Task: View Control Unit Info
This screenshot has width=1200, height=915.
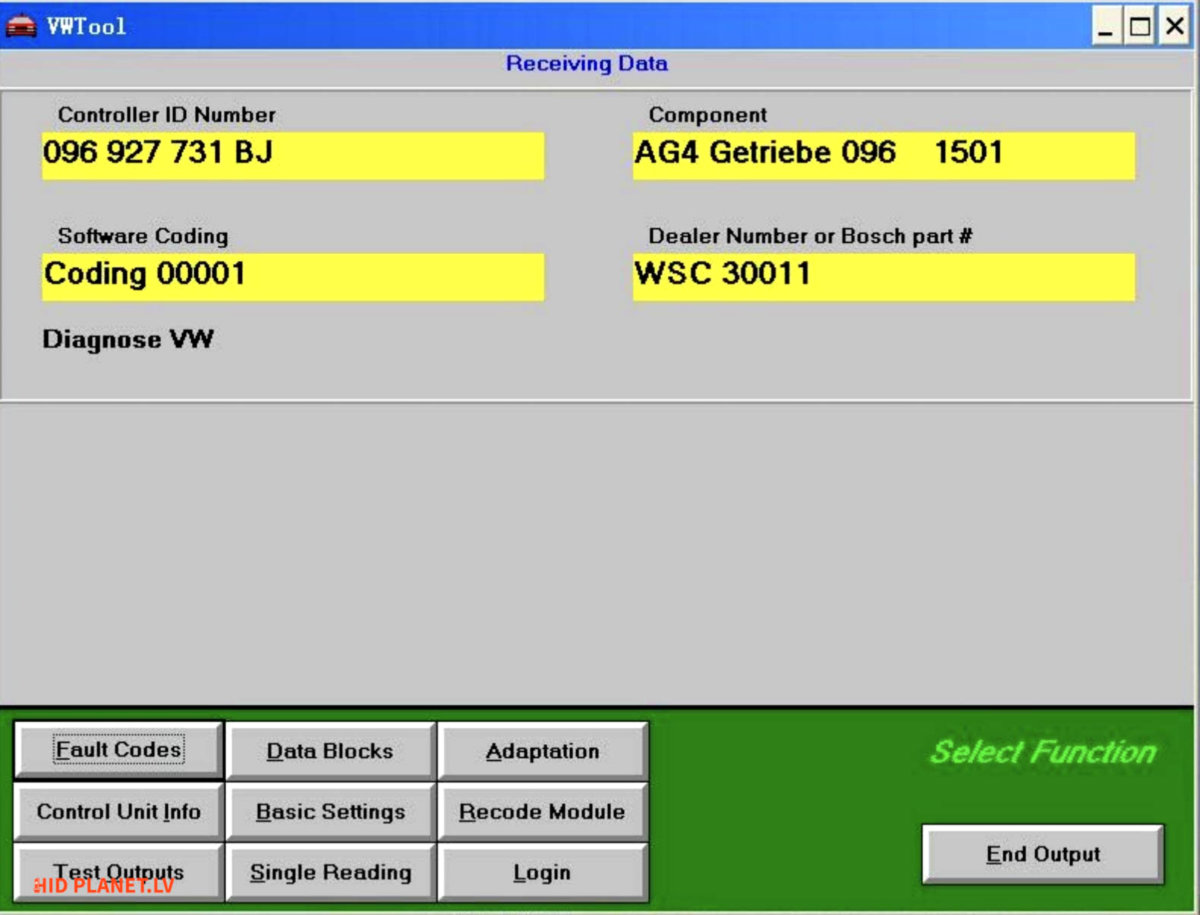Action: [118, 812]
